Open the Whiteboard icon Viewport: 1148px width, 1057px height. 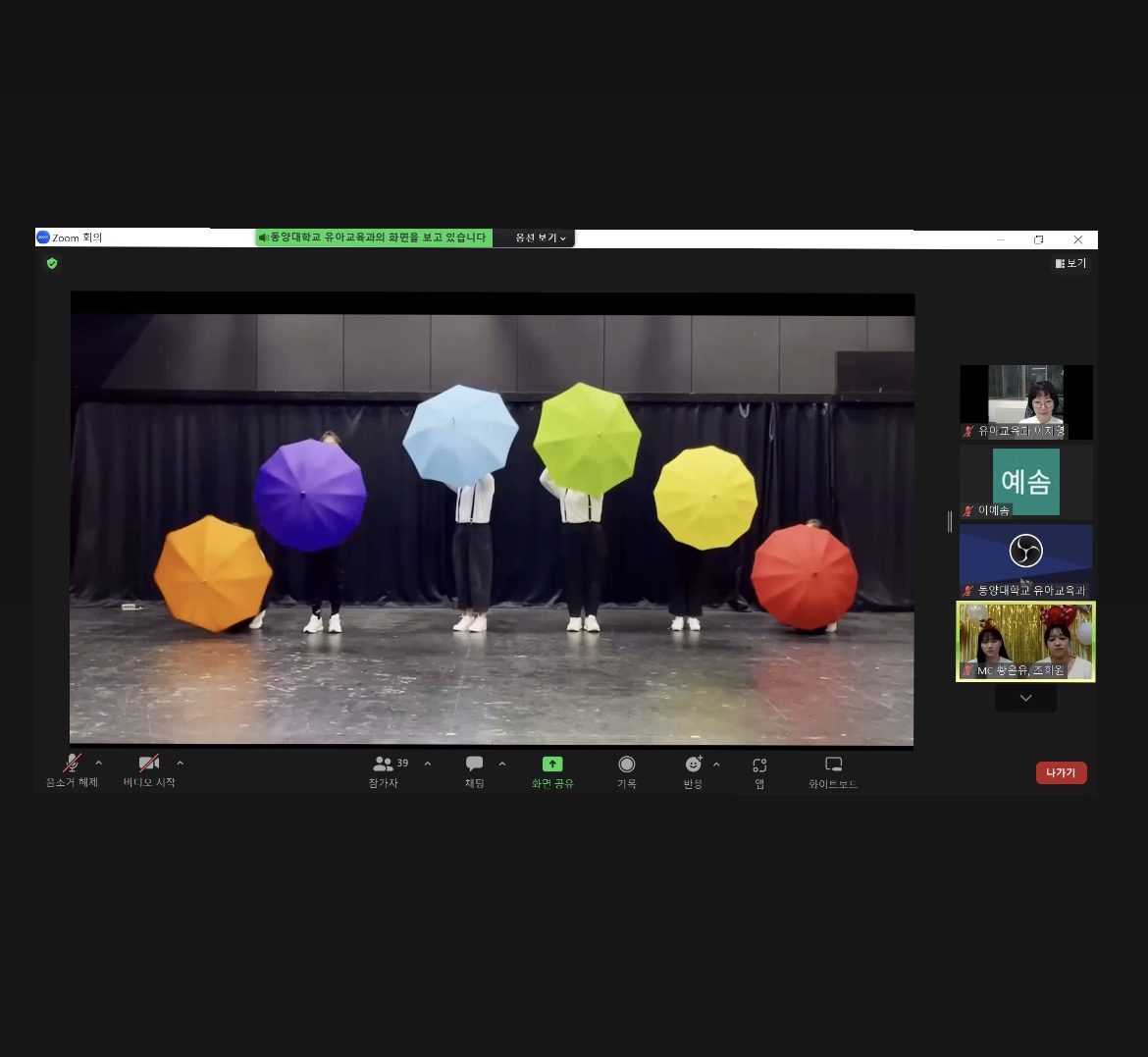tap(833, 765)
